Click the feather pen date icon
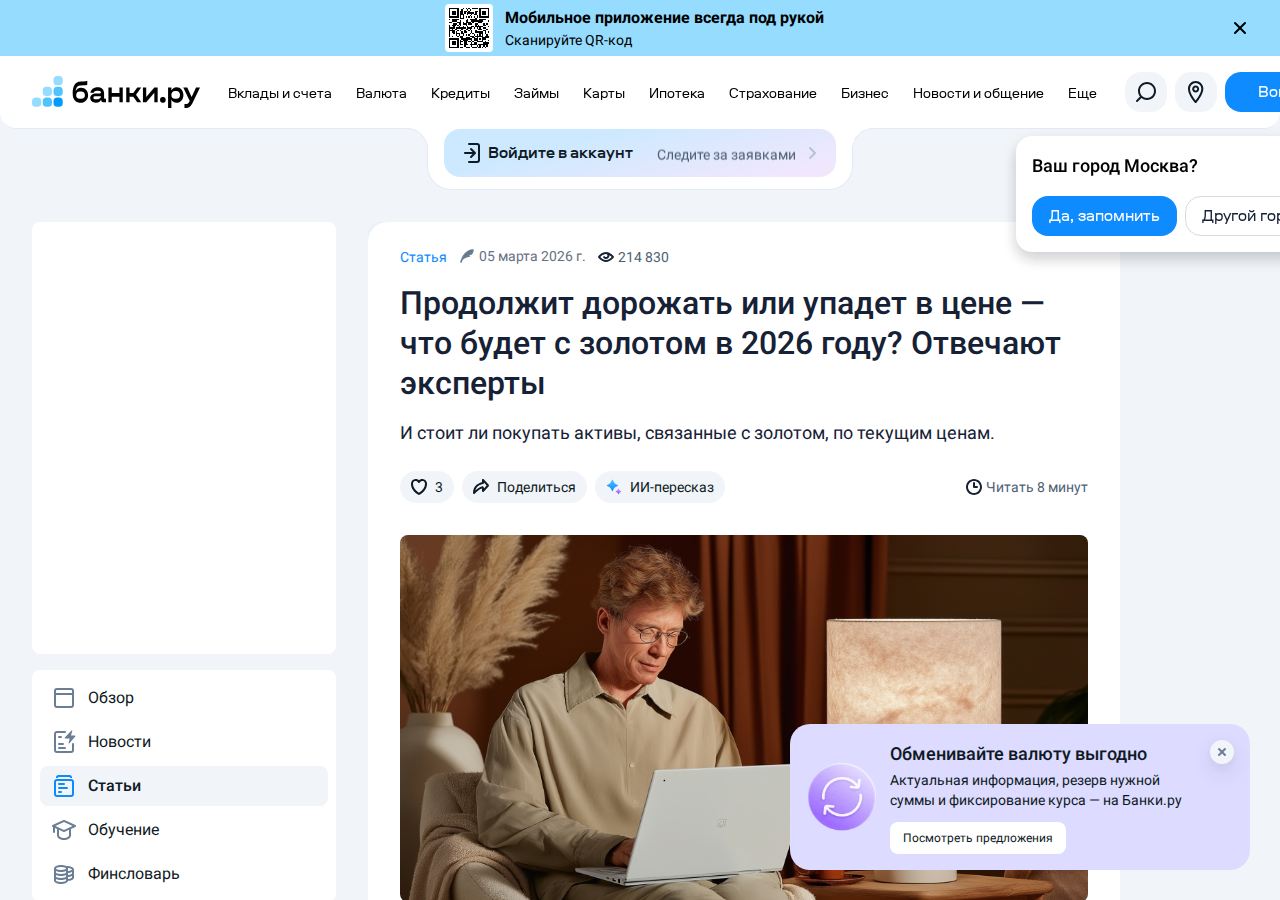Screen dimensions: 1280x900 click(x=467, y=256)
